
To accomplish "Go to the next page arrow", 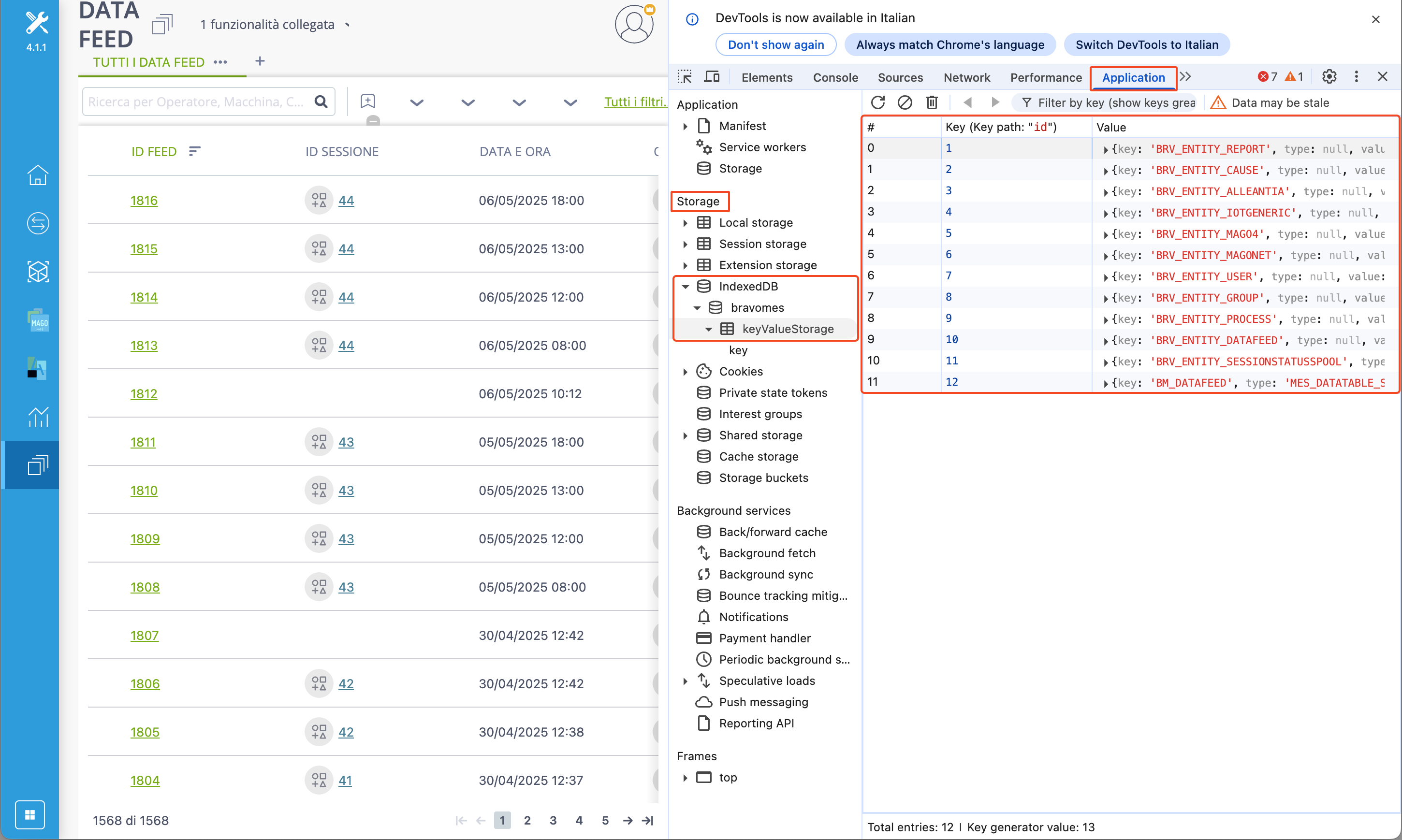I will pyautogui.click(x=627, y=820).
